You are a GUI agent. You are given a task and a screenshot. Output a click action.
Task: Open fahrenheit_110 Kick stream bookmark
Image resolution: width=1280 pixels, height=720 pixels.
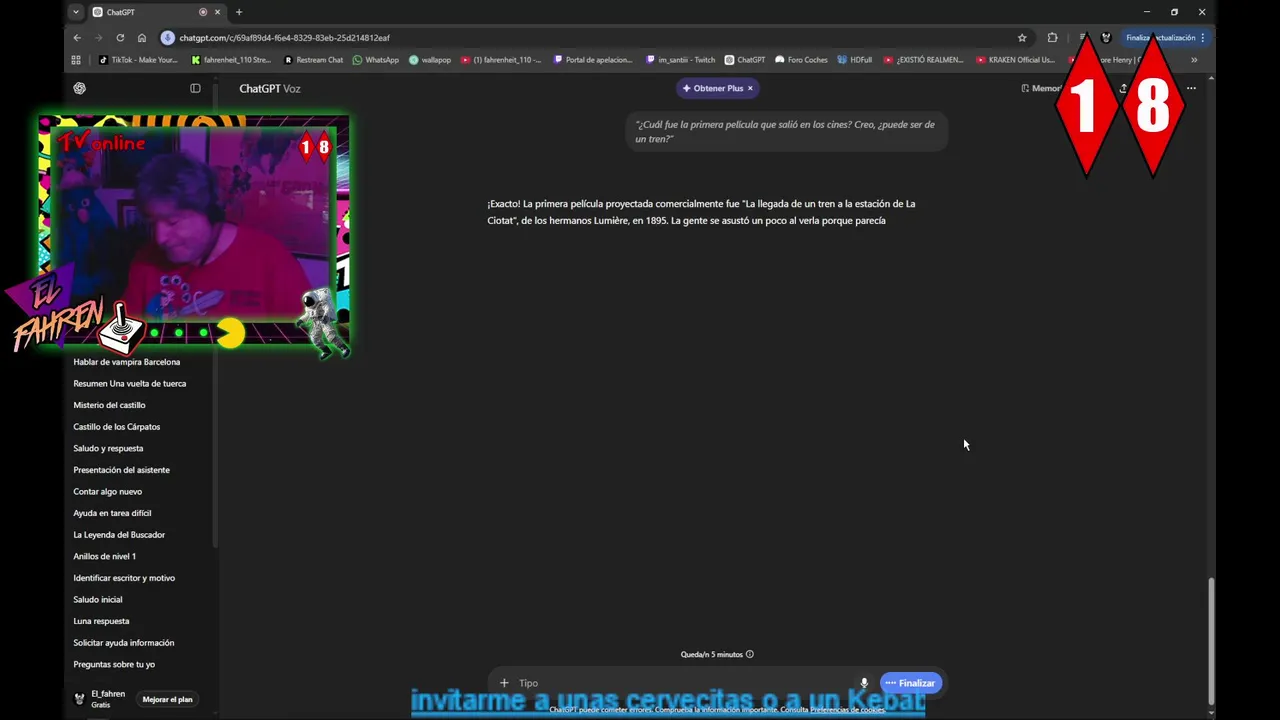coord(231,60)
